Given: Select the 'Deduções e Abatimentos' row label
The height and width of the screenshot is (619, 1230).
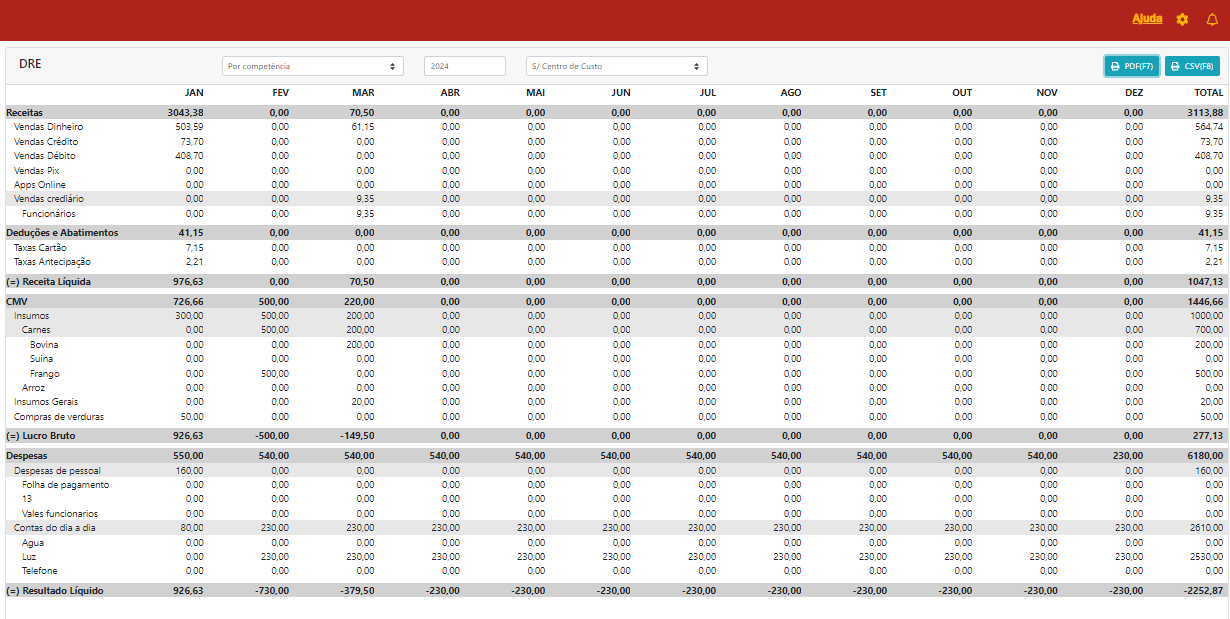Looking at the screenshot, I should (62, 233).
